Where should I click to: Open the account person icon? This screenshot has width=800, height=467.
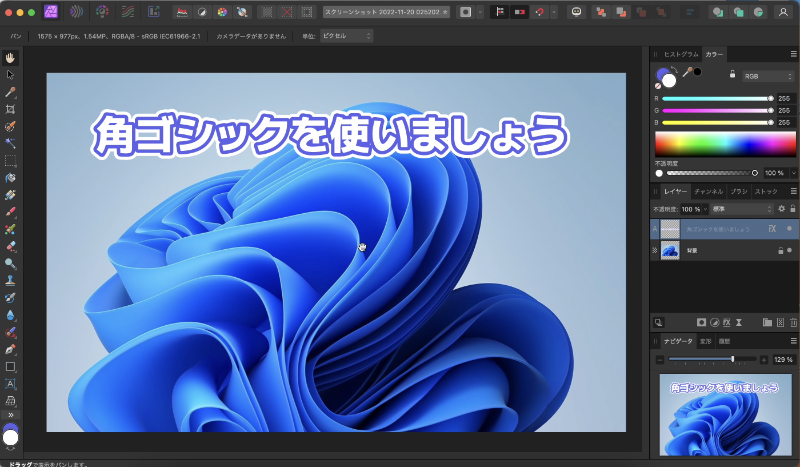pyautogui.click(x=783, y=12)
